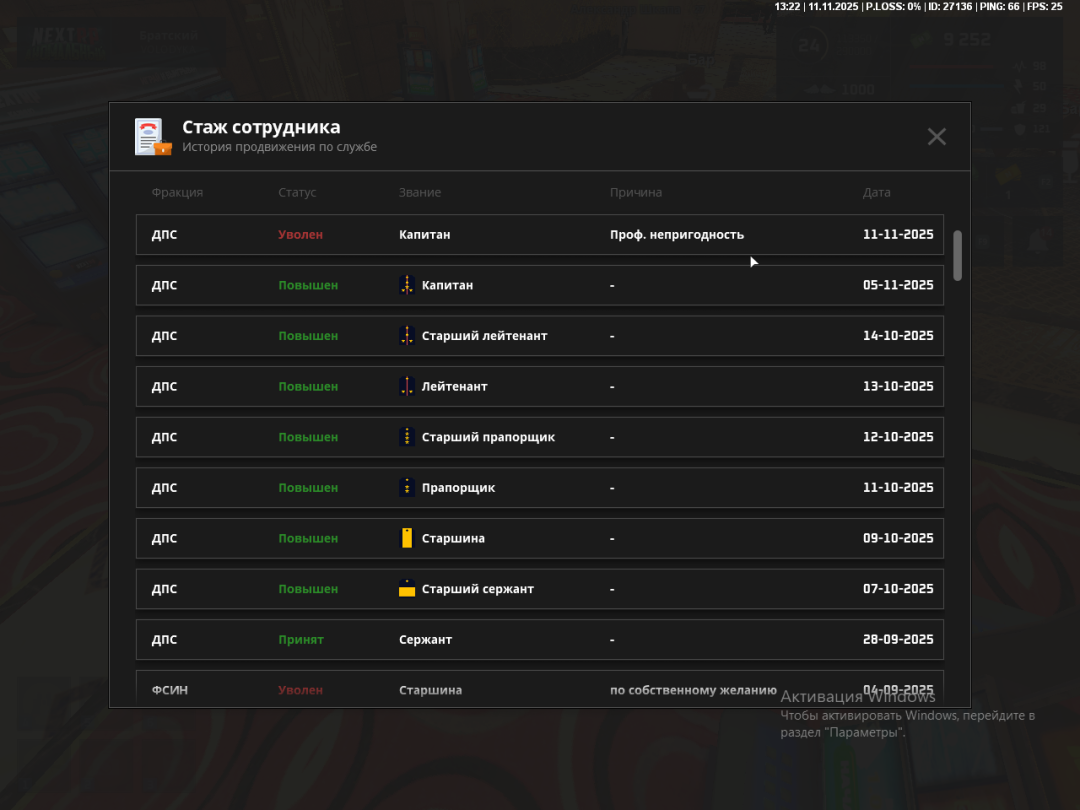The height and width of the screenshot is (810, 1080).
Task: Click the Прапорщик rank insignia icon
Action: [x=406, y=488]
